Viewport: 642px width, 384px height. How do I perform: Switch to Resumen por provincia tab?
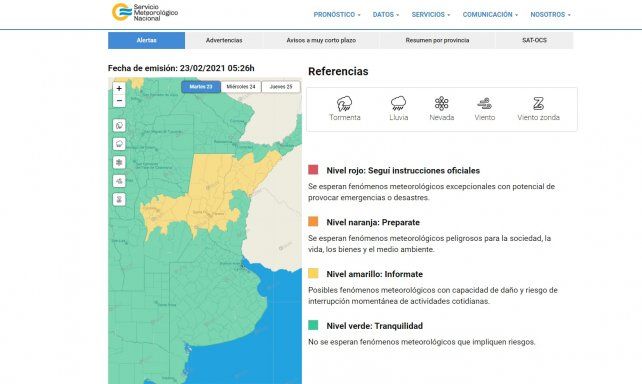(x=437, y=41)
